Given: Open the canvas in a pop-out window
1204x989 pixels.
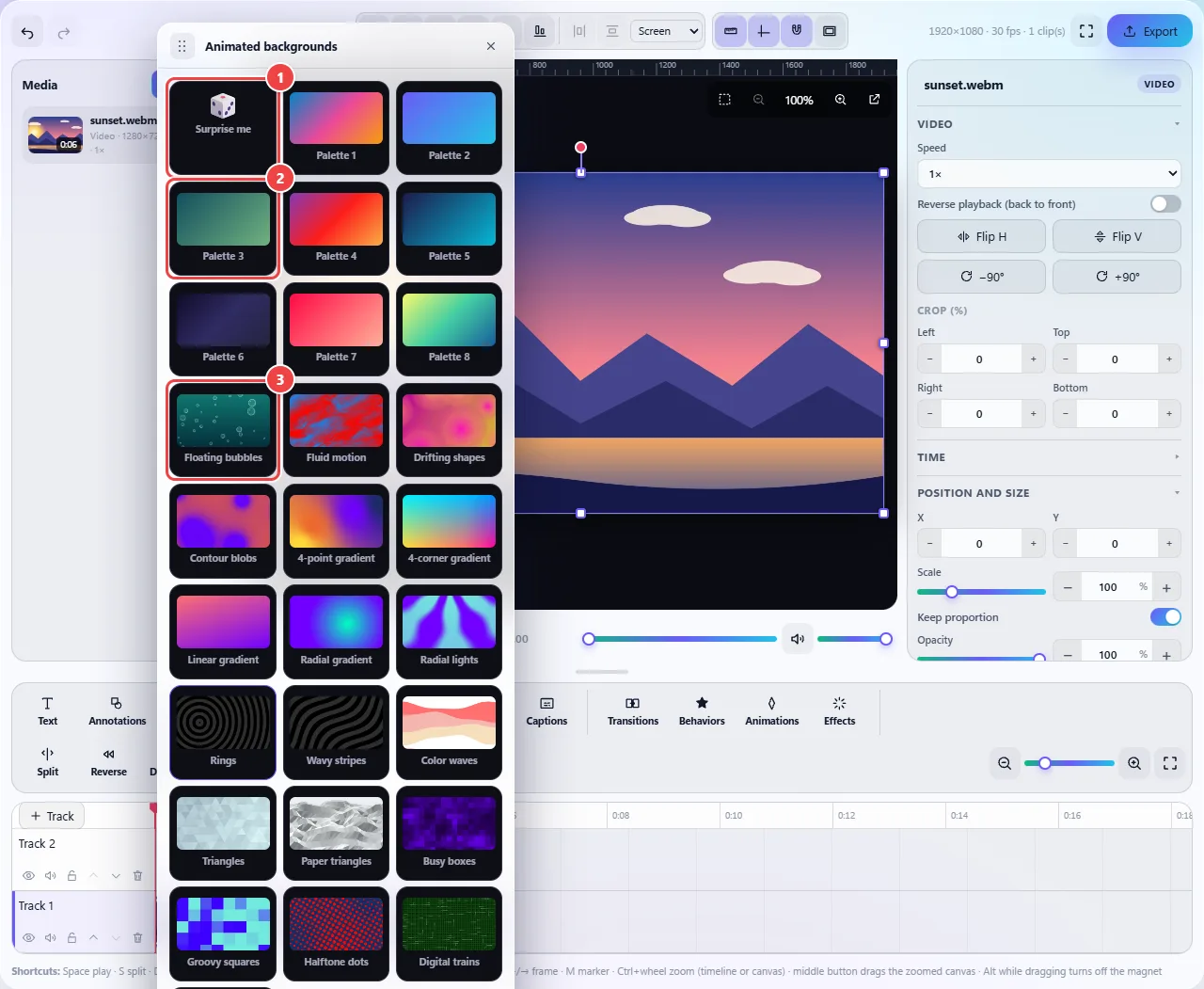Looking at the screenshot, I should (874, 100).
